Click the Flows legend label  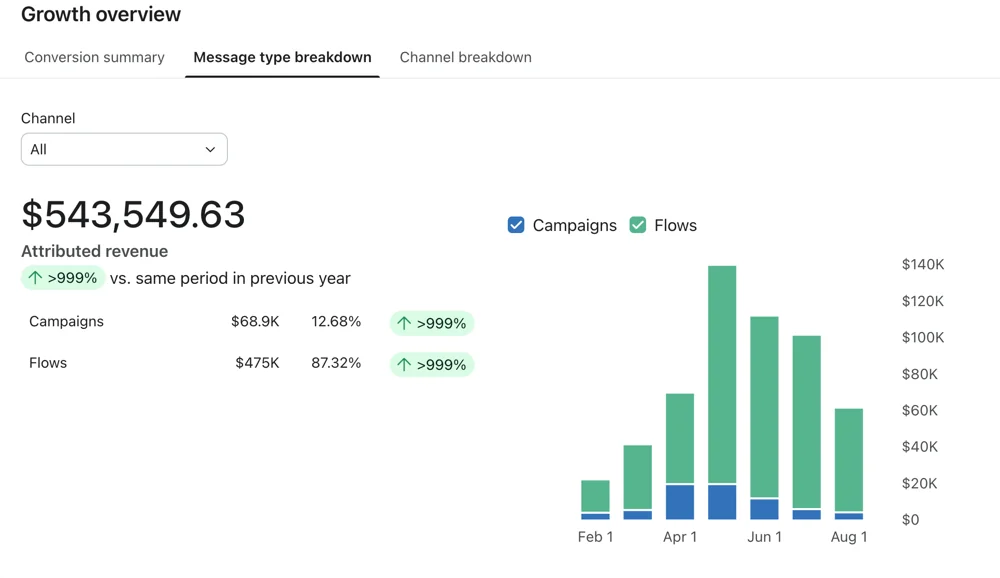675,226
